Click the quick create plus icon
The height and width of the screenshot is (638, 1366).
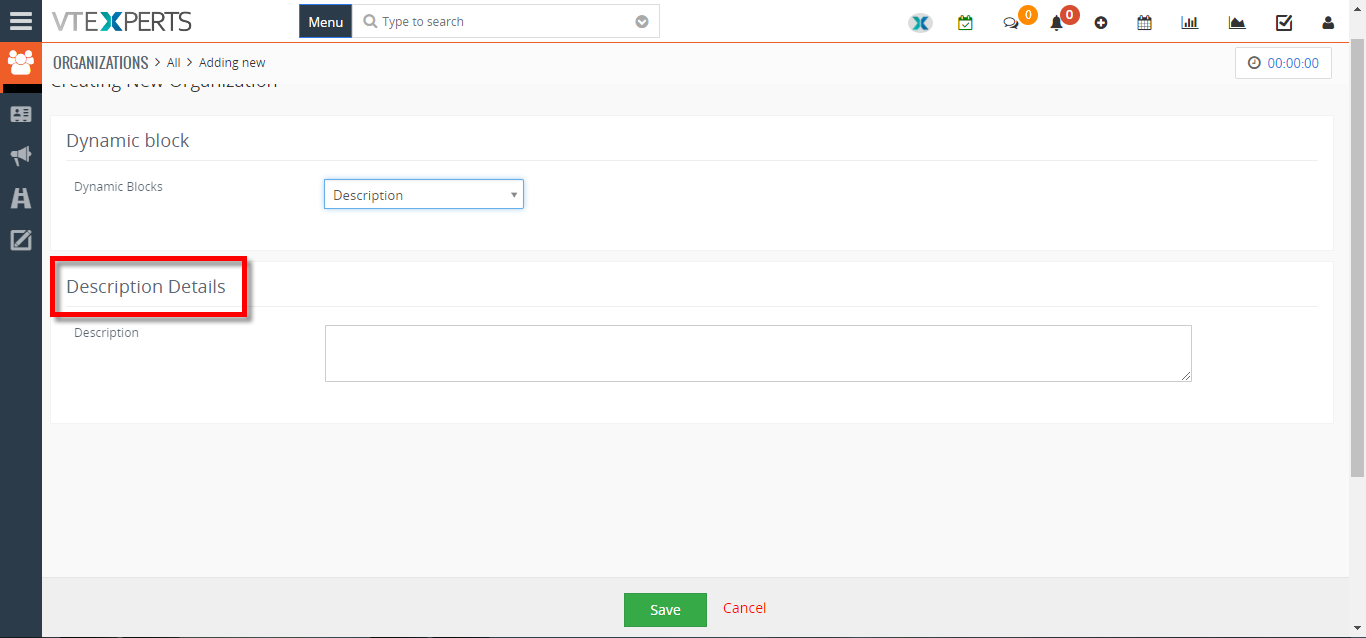click(x=1101, y=22)
